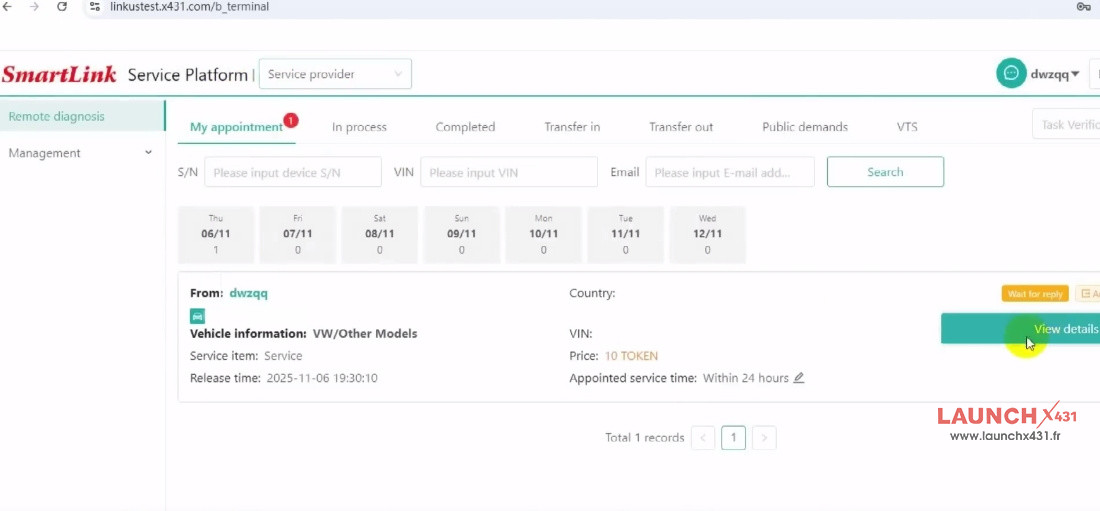Click the browser forward arrow
Viewport: 1100px width, 511px height.
[x=34, y=6]
